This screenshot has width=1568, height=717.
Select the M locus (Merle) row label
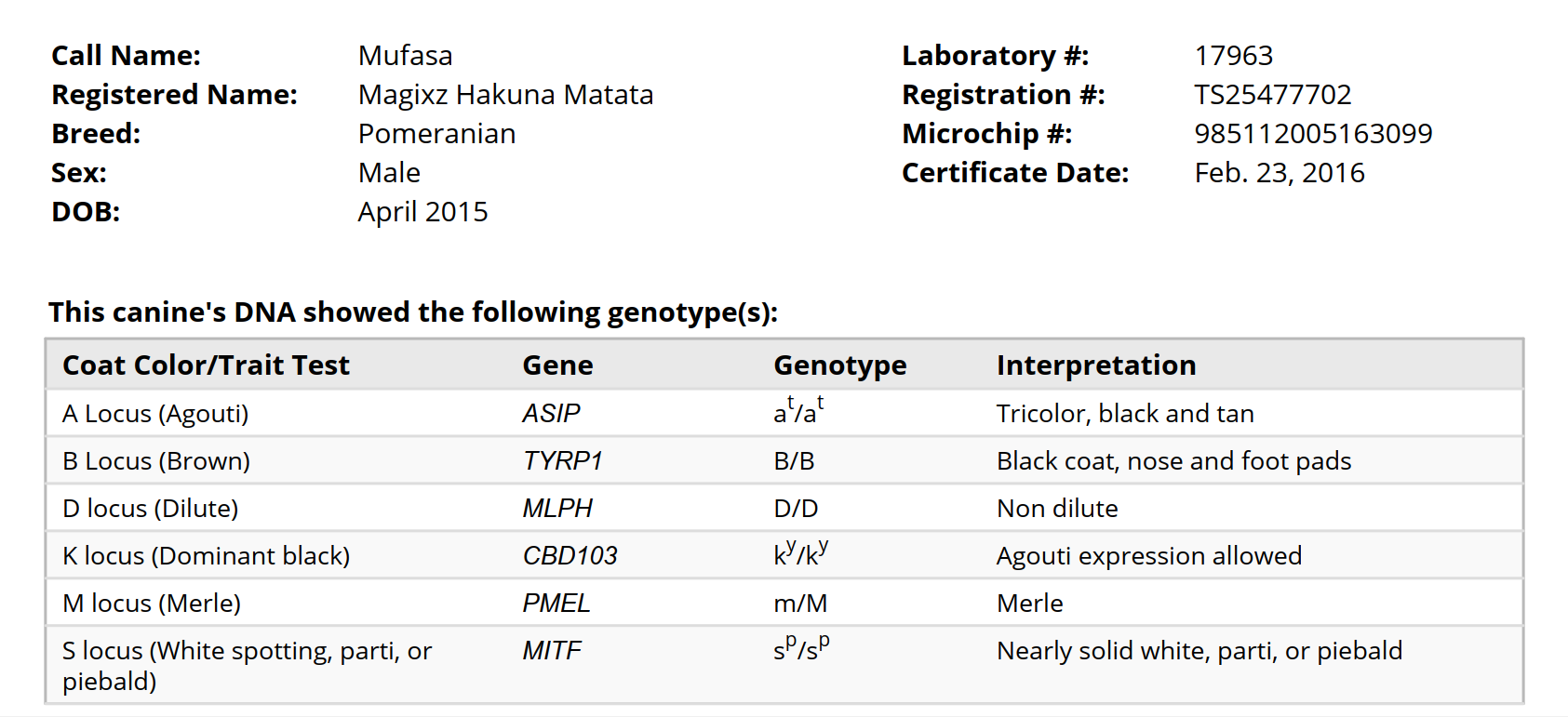[x=152, y=604]
